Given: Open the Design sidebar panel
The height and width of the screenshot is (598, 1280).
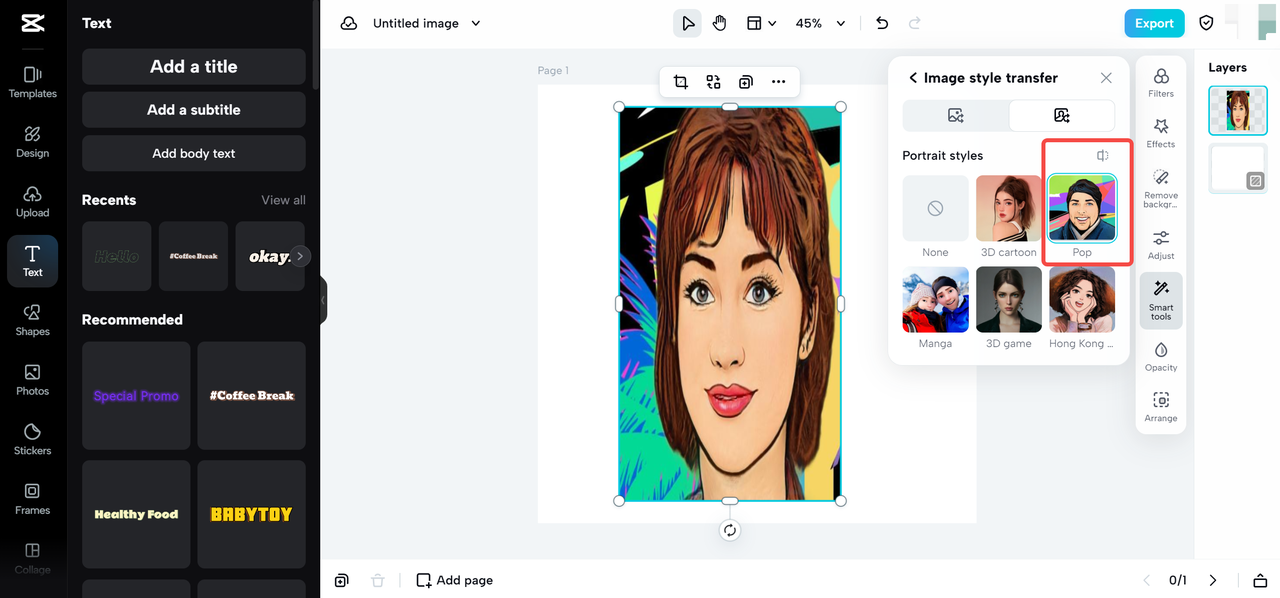Looking at the screenshot, I should [x=32, y=142].
